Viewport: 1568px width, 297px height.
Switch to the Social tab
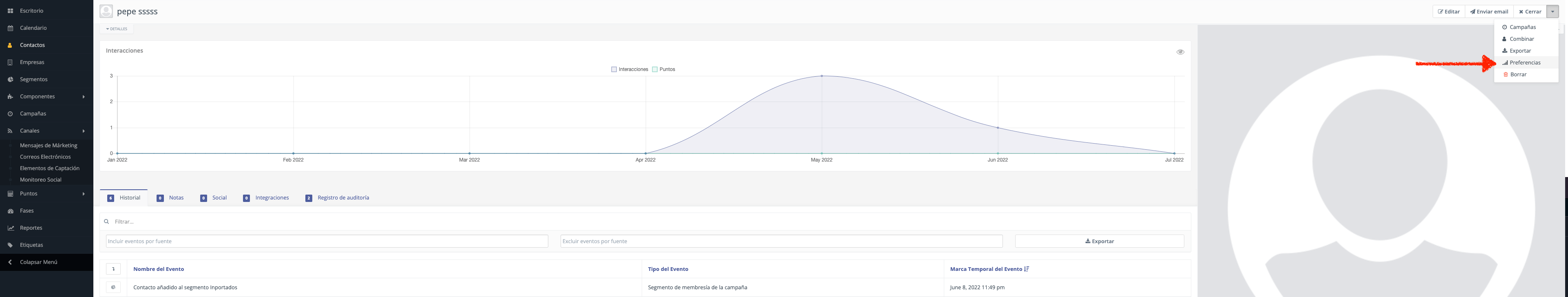213,198
